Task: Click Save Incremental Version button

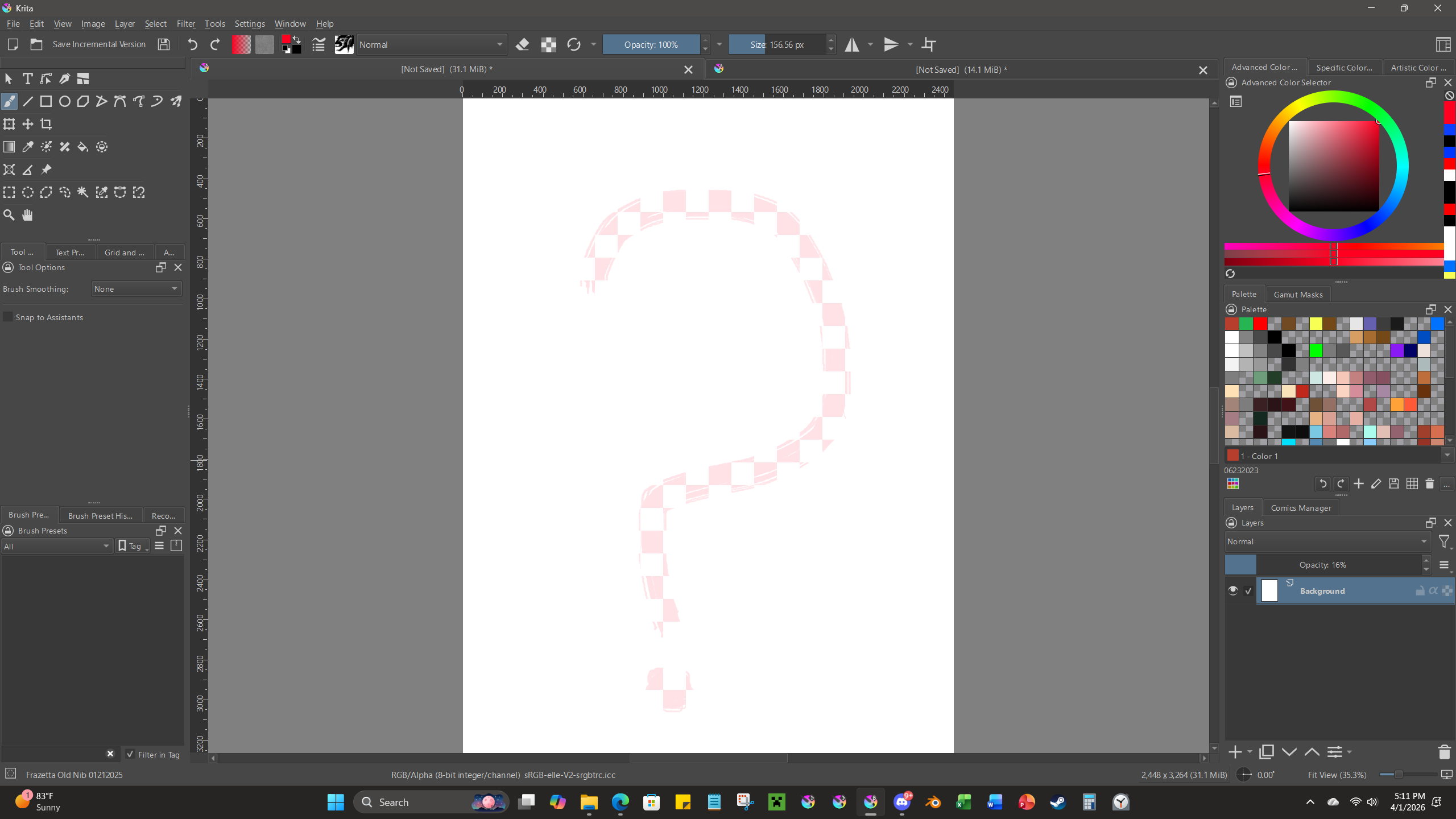Action: [99, 44]
